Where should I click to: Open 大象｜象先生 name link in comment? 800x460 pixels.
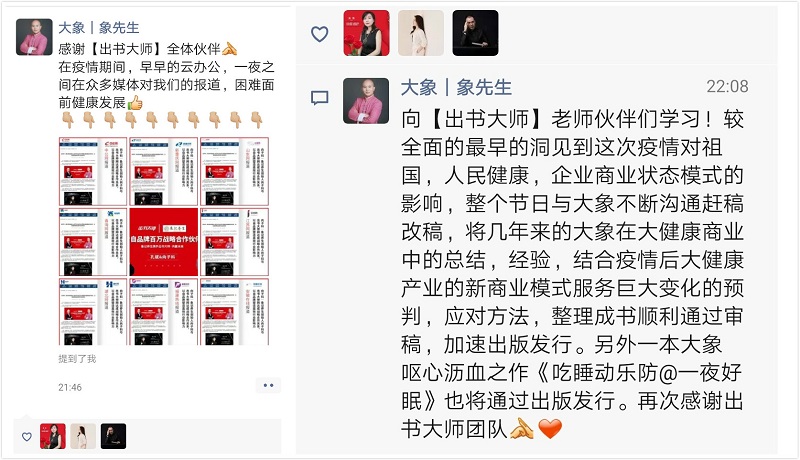coord(456,87)
